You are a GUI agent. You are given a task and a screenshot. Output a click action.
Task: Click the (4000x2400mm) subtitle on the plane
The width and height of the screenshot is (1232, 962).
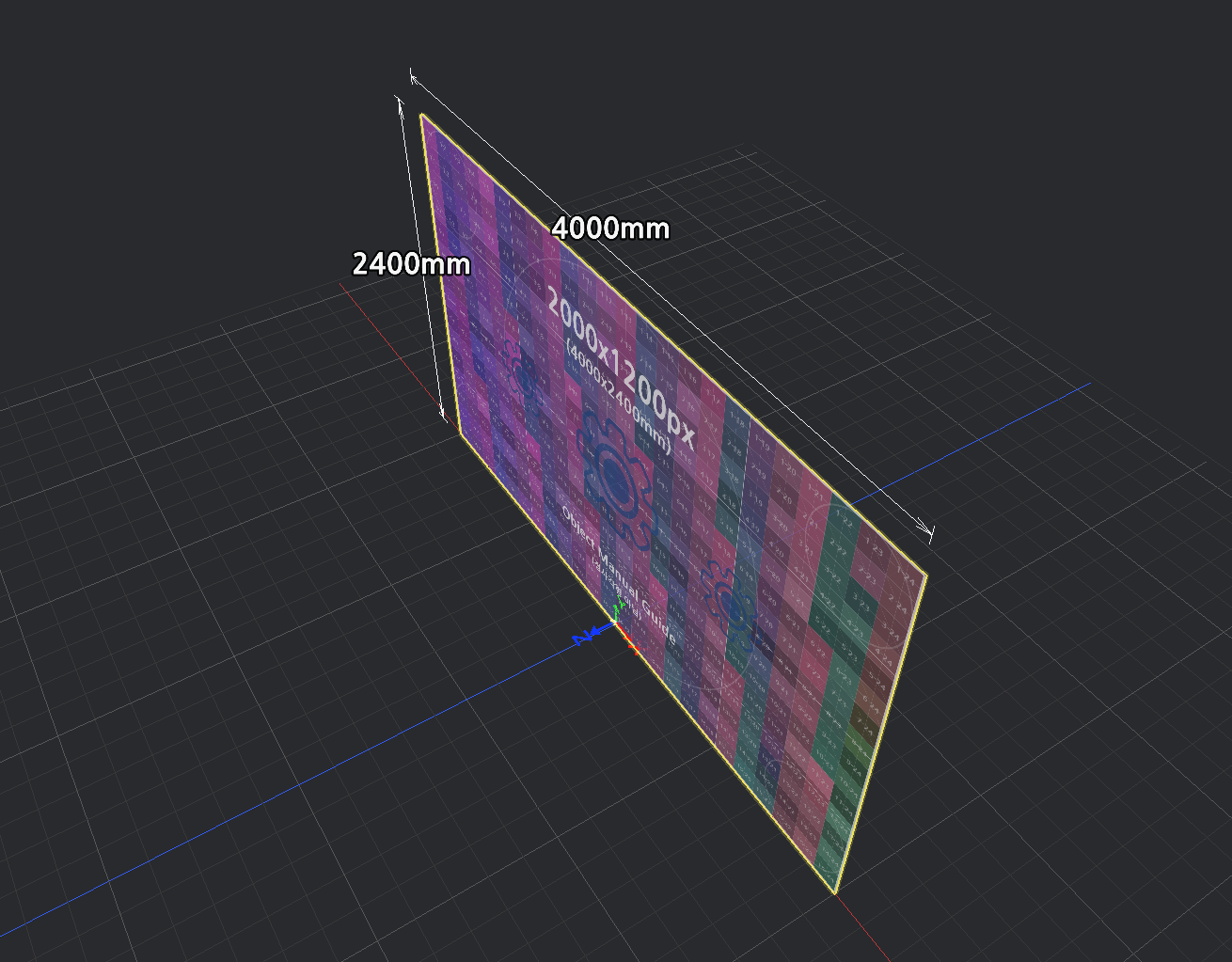[618, 399]
